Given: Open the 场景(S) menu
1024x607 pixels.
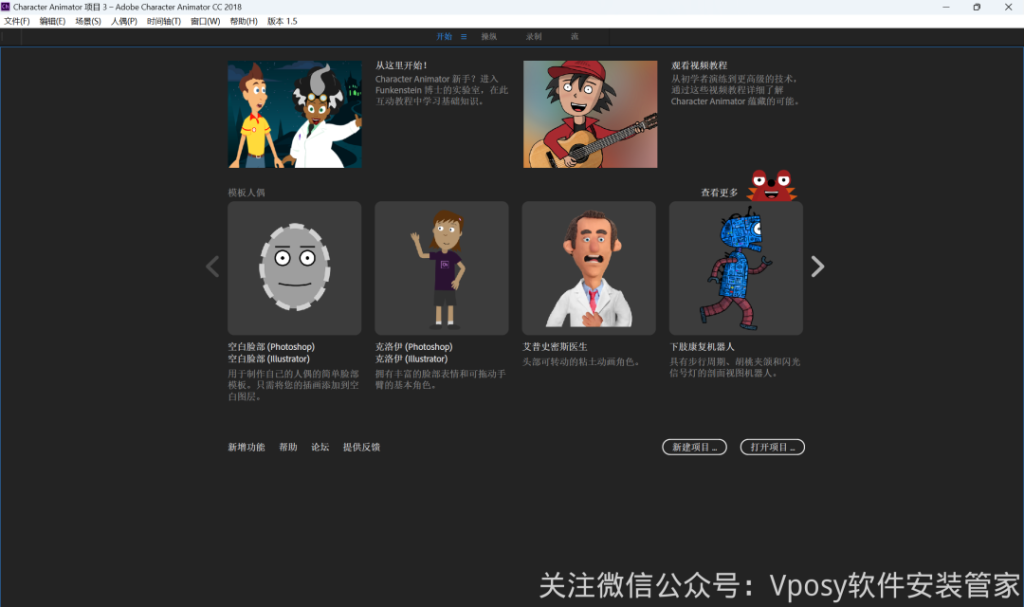Looking at the screenshot, I should [88, 22].
